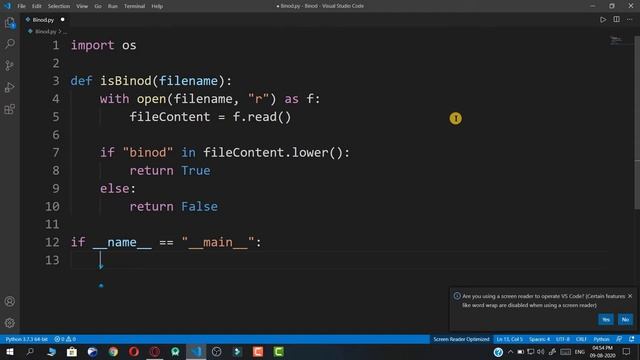Open Windows Action Center
640x360 pixels.
(x=627, y=352)
